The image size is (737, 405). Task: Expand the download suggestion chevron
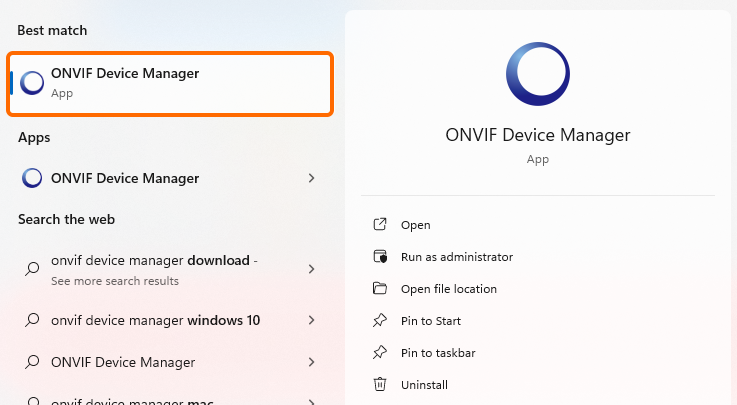pyautogui.click(x=311, y=269)
